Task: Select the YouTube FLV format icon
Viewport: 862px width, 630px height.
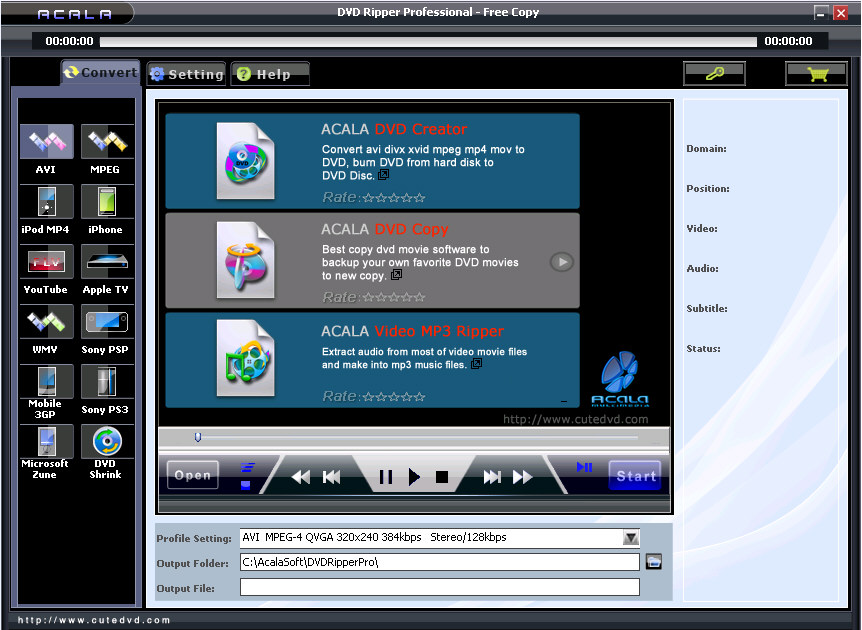Action: [x=47, y=262]
